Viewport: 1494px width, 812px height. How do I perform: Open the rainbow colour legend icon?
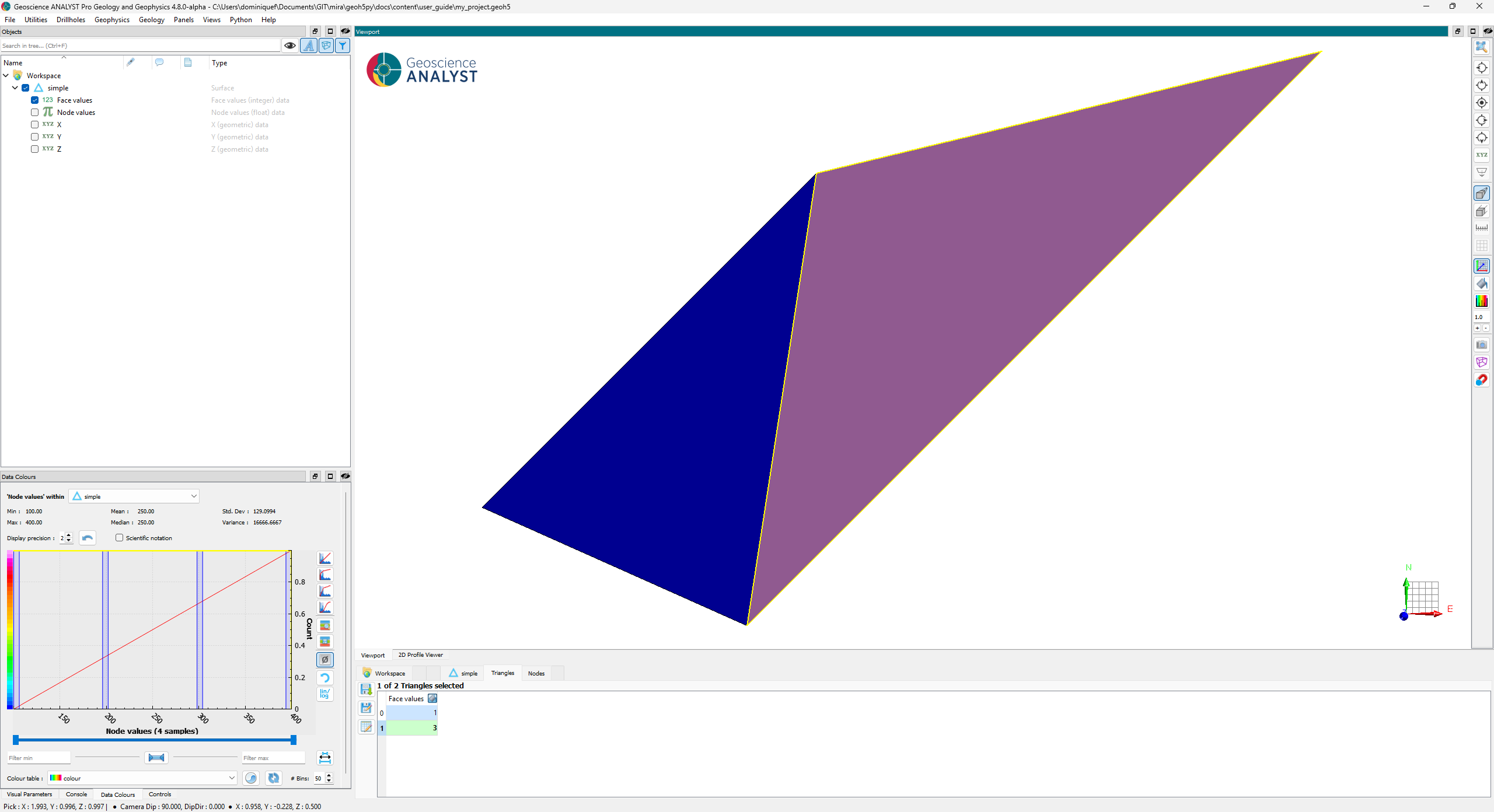pyautogui.click(x=1481, y=301)
